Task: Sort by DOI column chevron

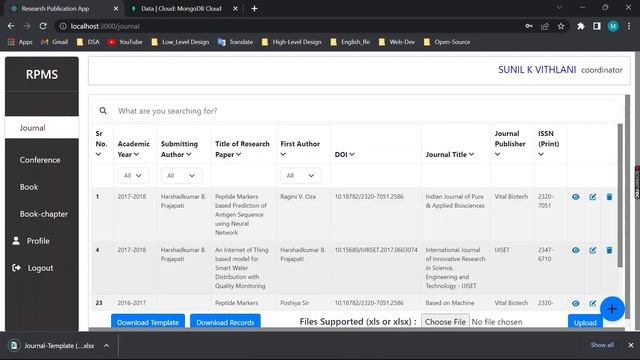Action: pyautogui.click(x=352, y=154)
